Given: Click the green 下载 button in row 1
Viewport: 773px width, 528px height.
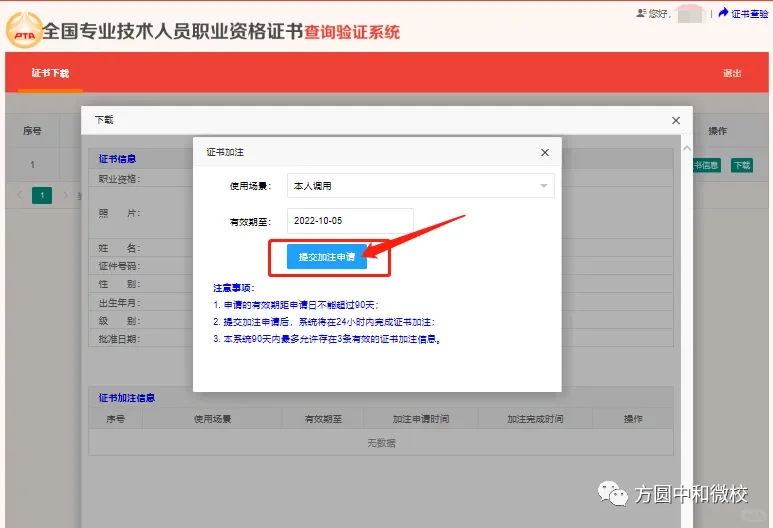Looking at the screenshot, I should tap(742, 165).
